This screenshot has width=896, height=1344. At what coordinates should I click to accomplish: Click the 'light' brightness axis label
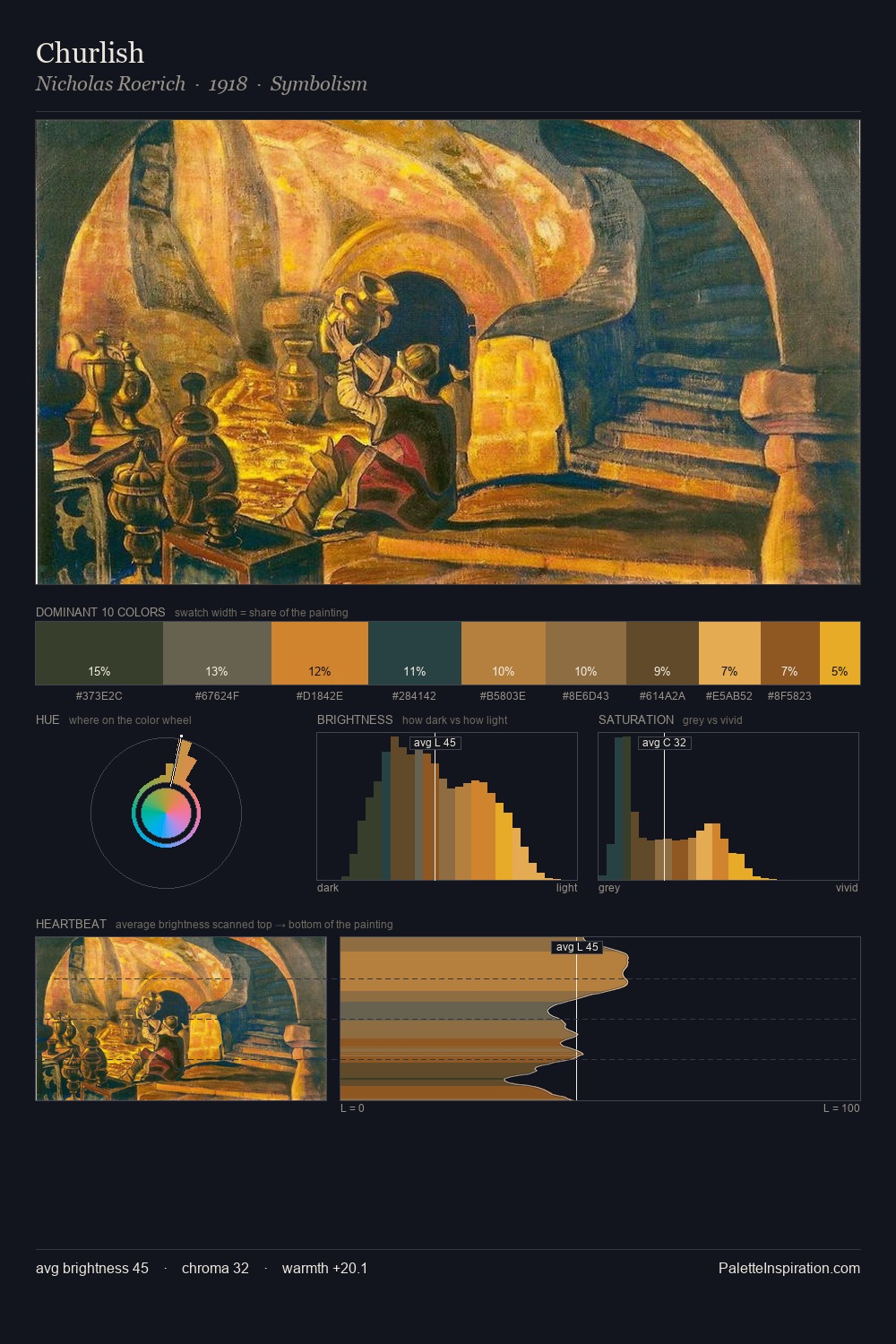point(566,888)
